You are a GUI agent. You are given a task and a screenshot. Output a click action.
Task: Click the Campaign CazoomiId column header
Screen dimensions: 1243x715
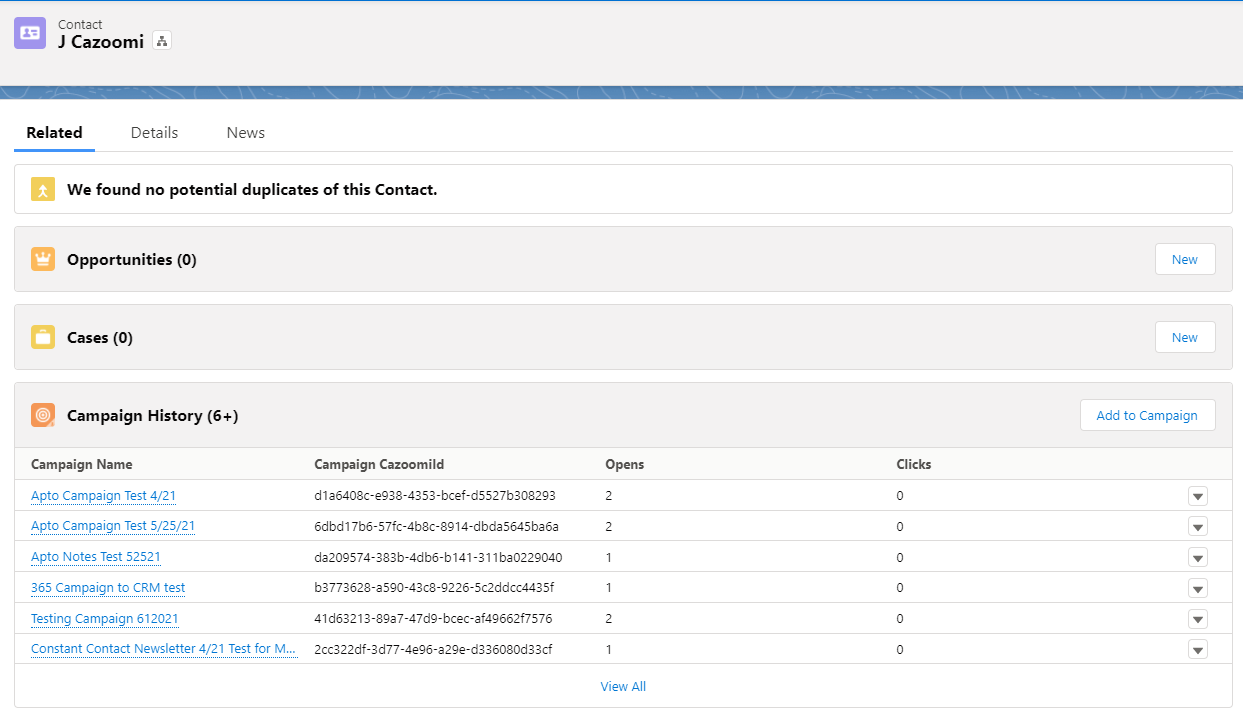point(379,464)
